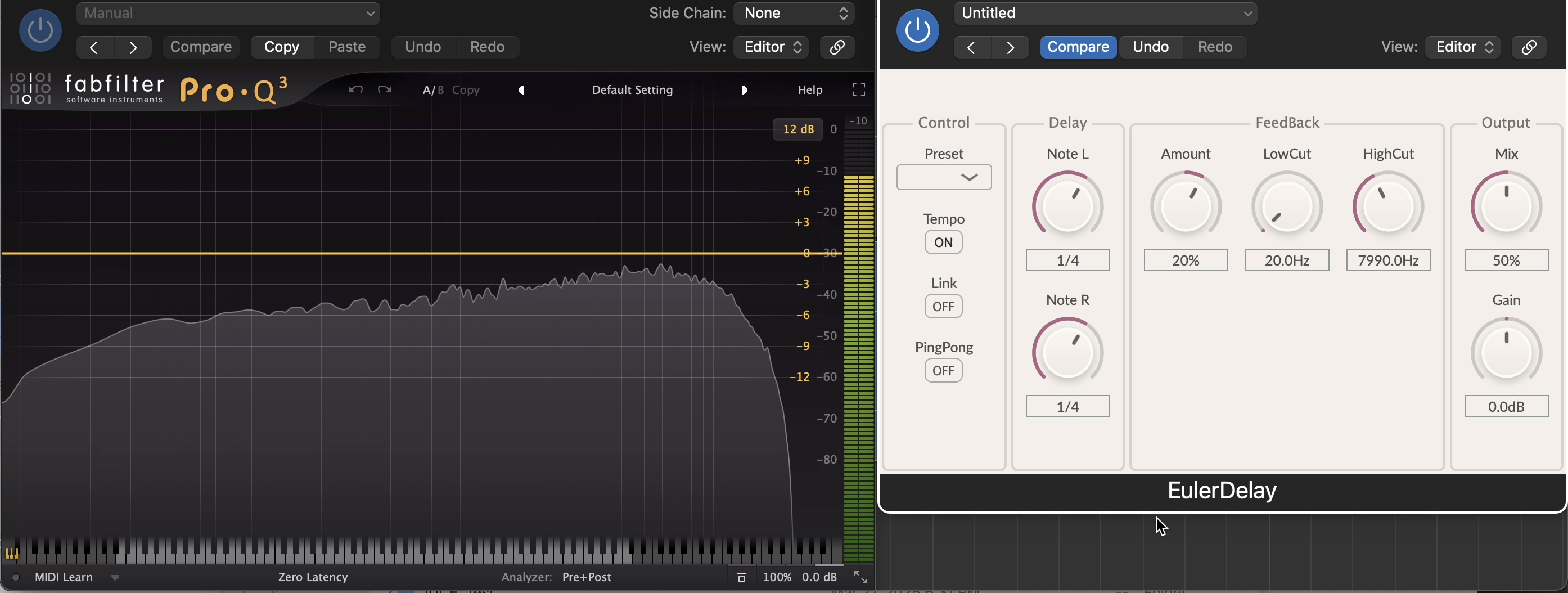1568x593 pixels.
Task: Open the Manual preset dropdown
Action: [x=228, y=14]
